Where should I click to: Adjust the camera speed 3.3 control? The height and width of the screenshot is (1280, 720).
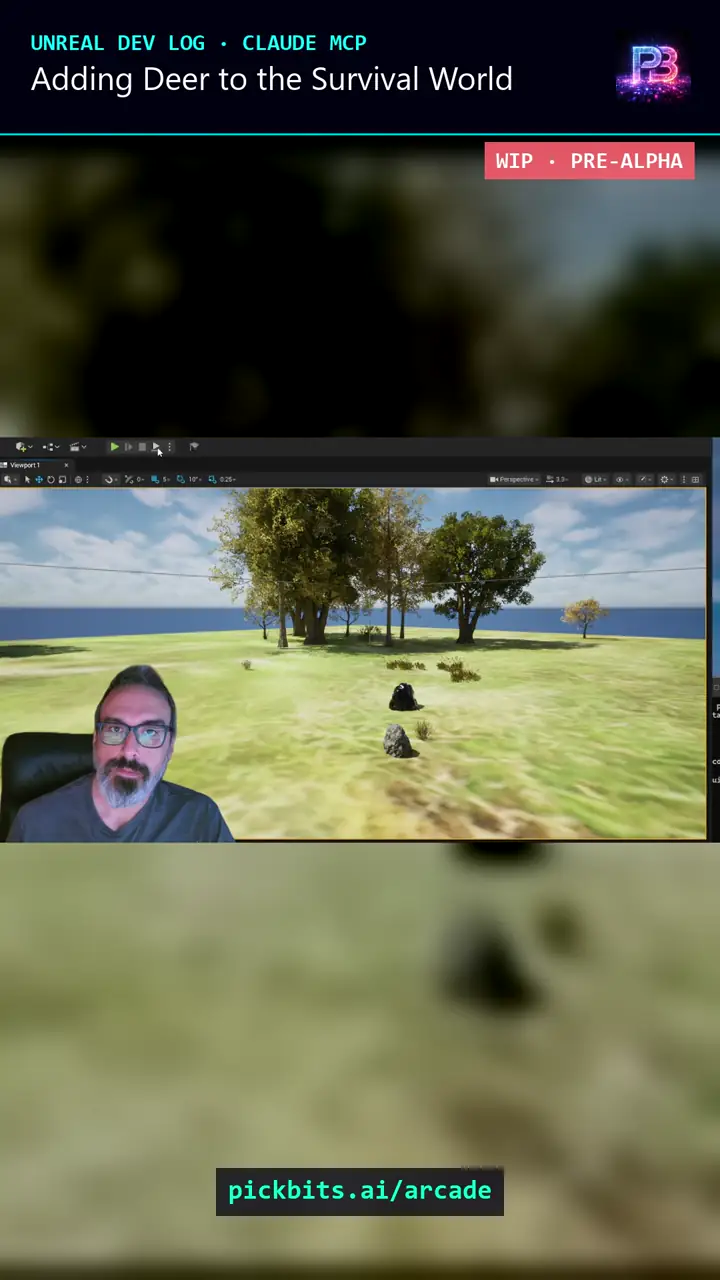tap(556, 479)
